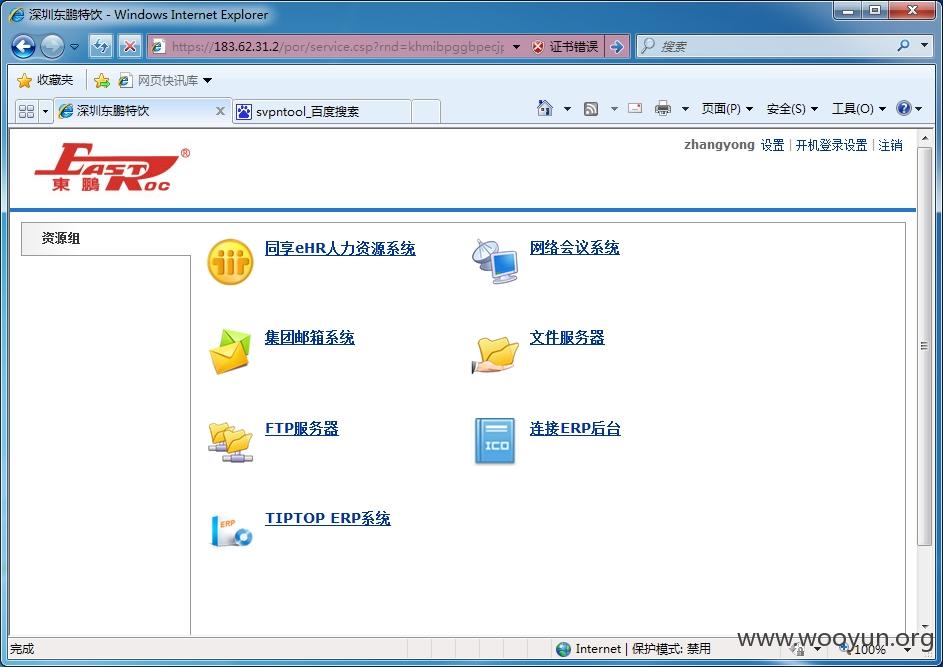
Task: Open the 集团邮箱系统 link
Action: [309, 337]
